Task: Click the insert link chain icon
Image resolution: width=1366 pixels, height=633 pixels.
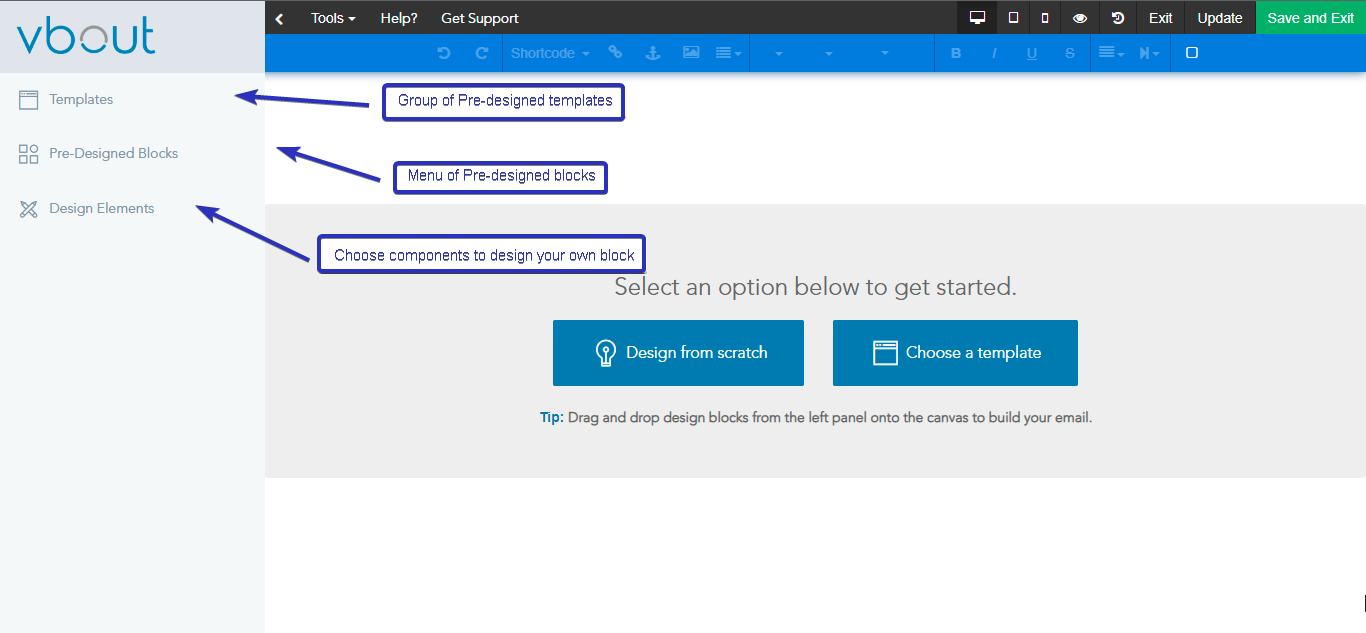Action: coord(615,53)
